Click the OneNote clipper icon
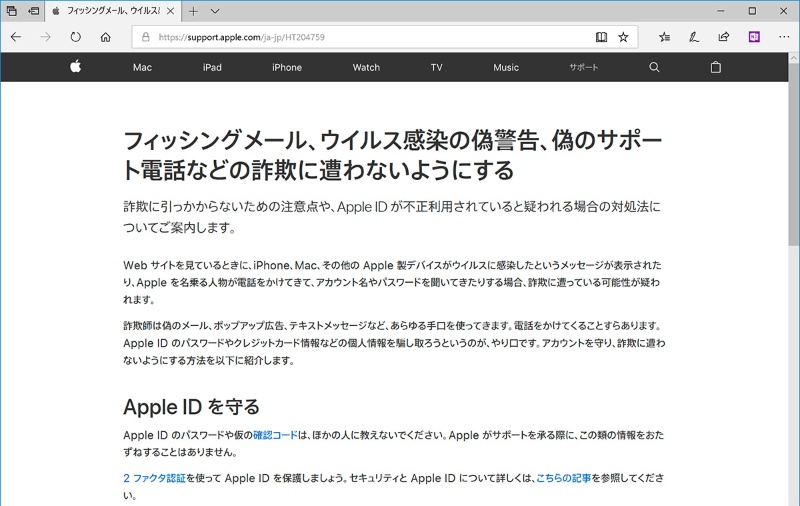Screen dimensions: 800x506 (754, 37)
